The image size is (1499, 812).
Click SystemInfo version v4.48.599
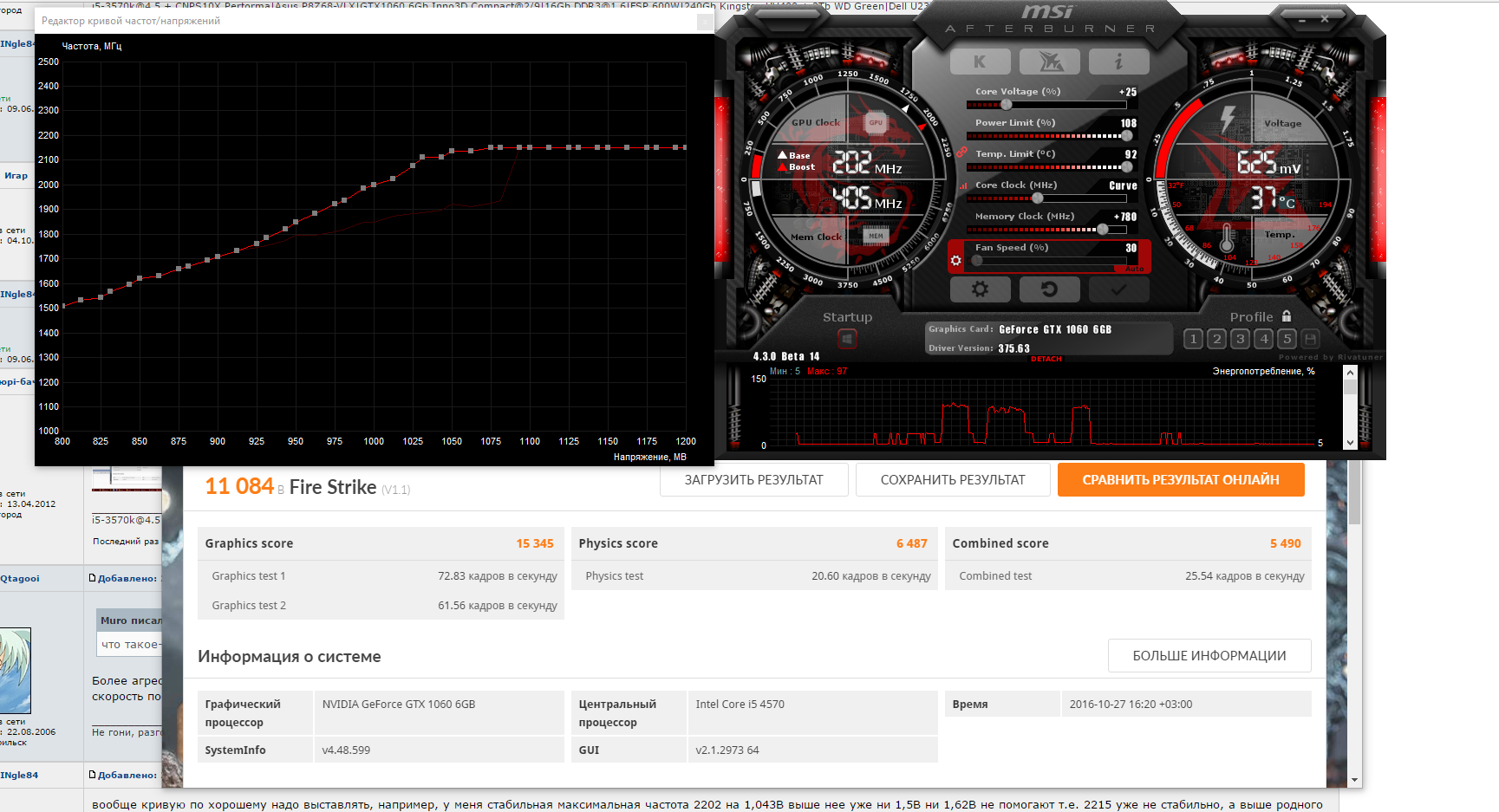click(346, 750)
